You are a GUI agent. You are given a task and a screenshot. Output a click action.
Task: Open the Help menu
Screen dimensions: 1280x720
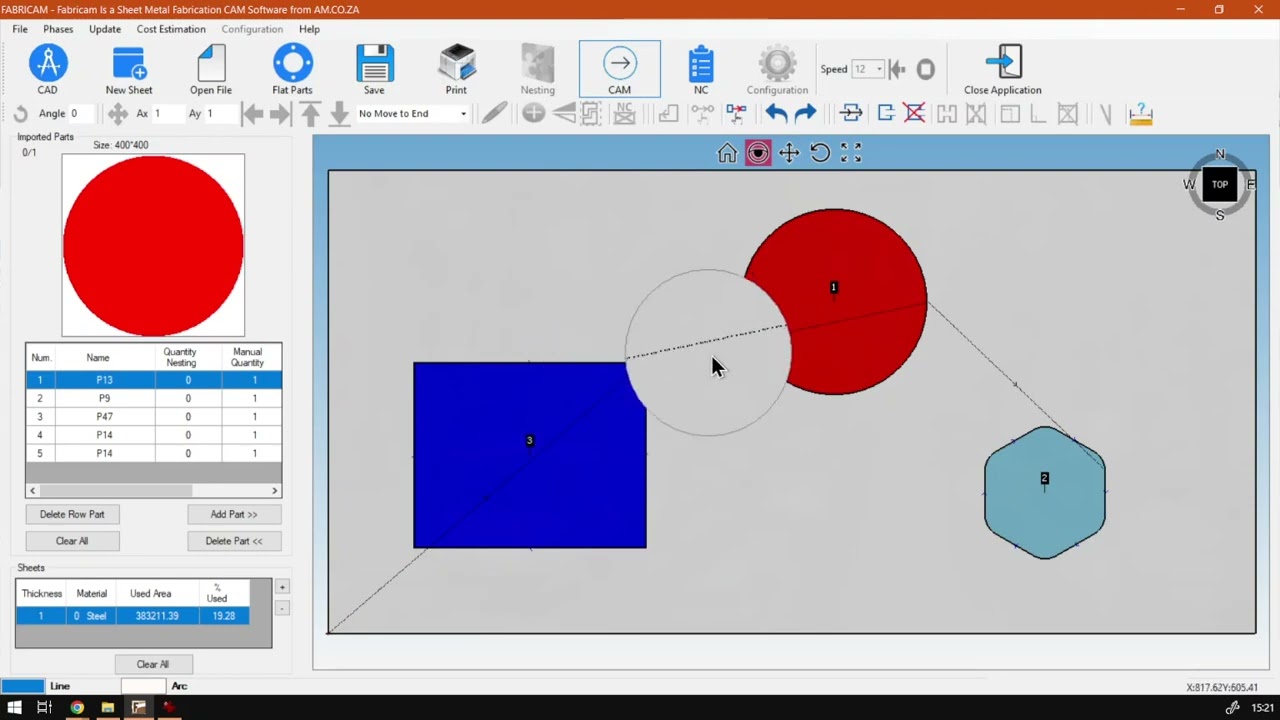(309, 29)
